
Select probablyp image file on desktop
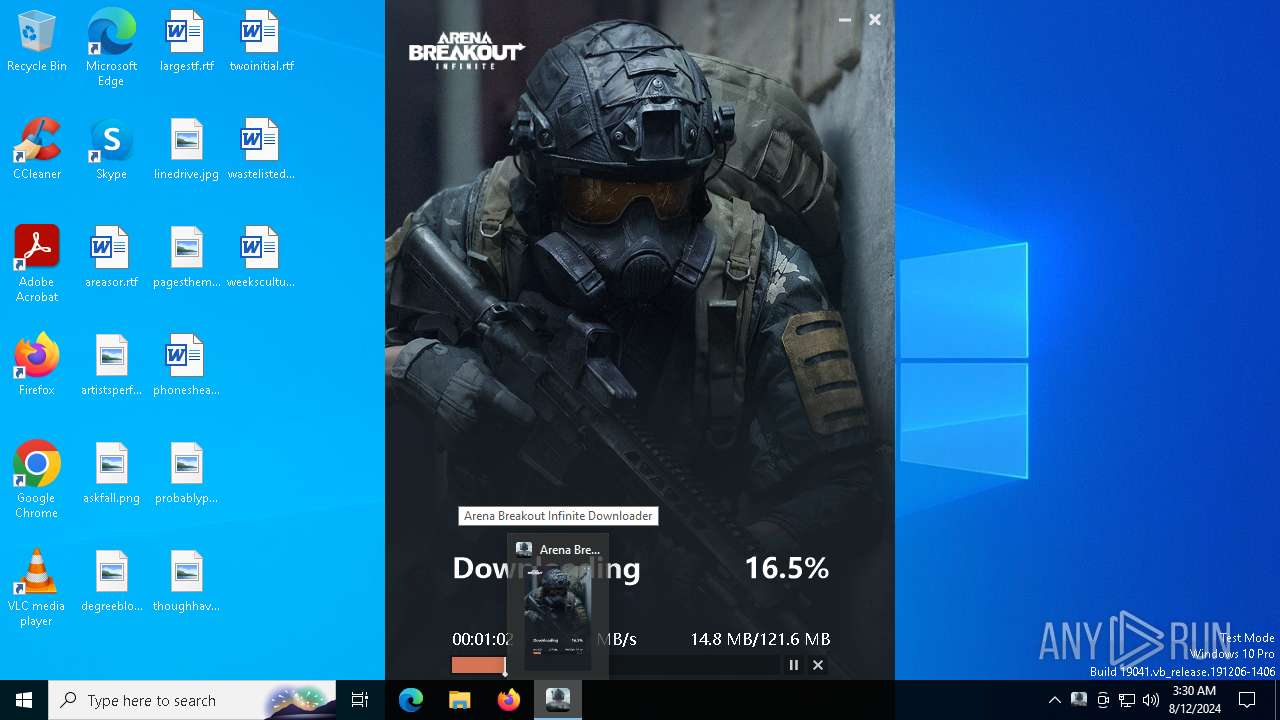(x=186, y=474)
